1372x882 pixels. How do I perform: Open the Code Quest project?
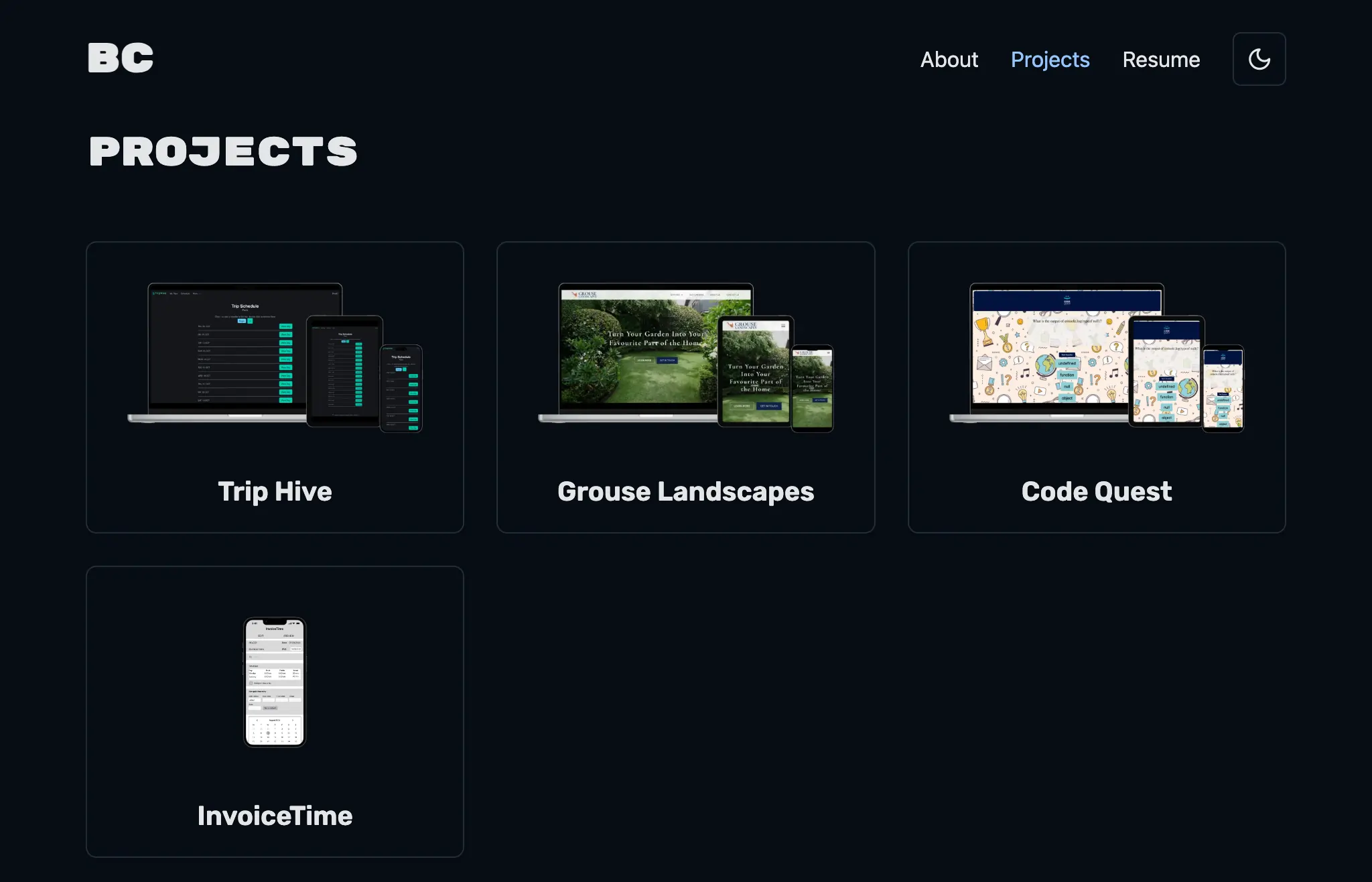click(1096, 387)
